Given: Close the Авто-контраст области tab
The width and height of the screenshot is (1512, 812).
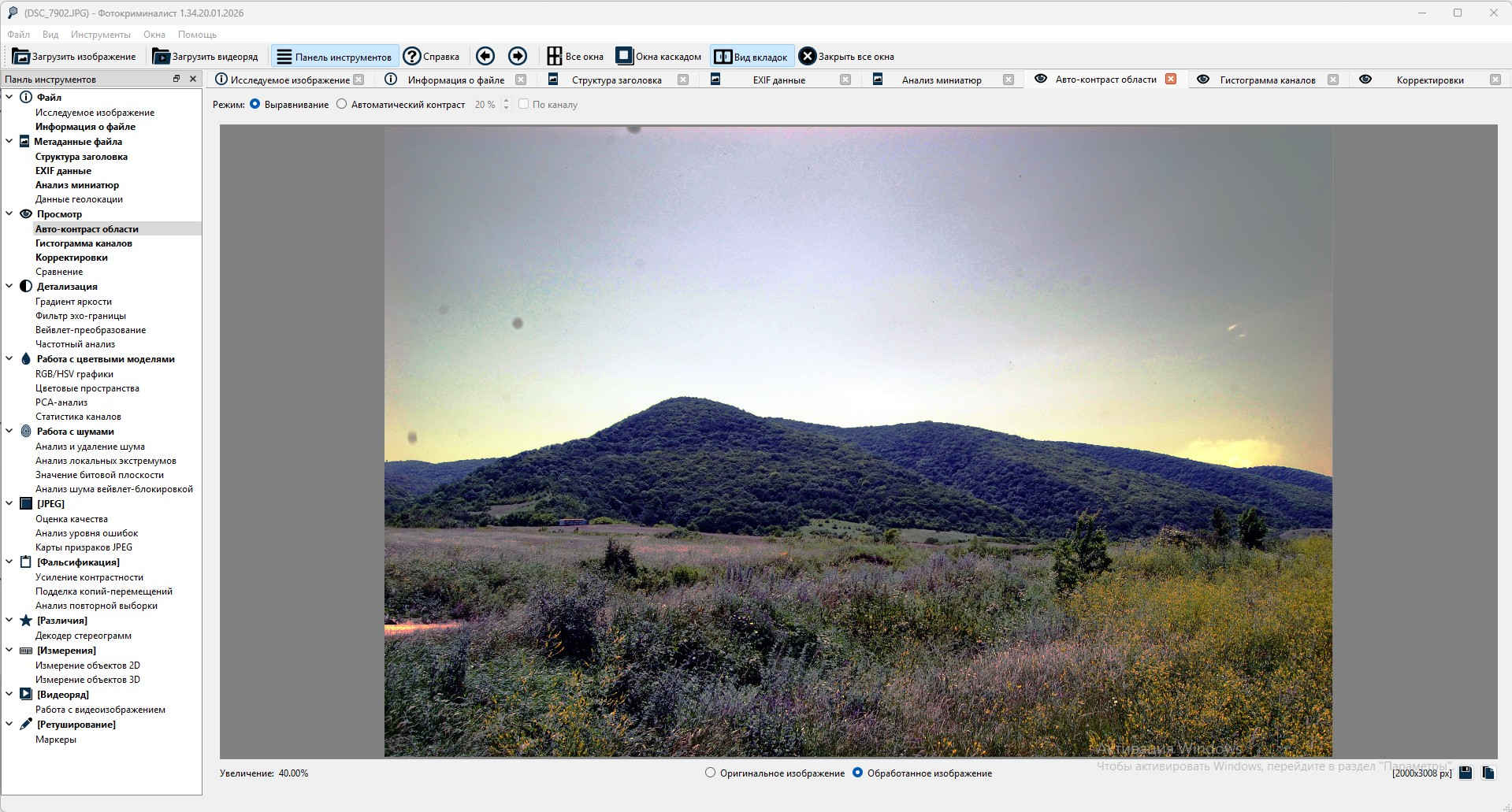Looking at the screenshot, I should (x=1171, y=79).
